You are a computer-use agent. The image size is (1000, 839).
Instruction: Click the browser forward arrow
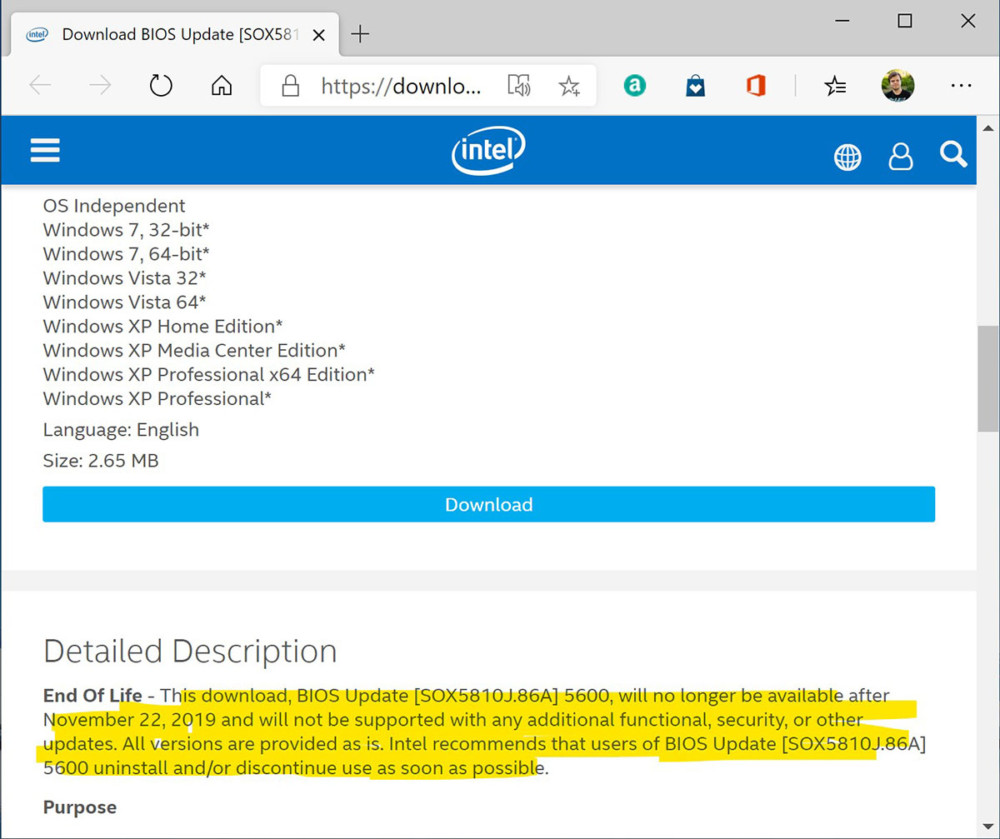tap(100, 85)
